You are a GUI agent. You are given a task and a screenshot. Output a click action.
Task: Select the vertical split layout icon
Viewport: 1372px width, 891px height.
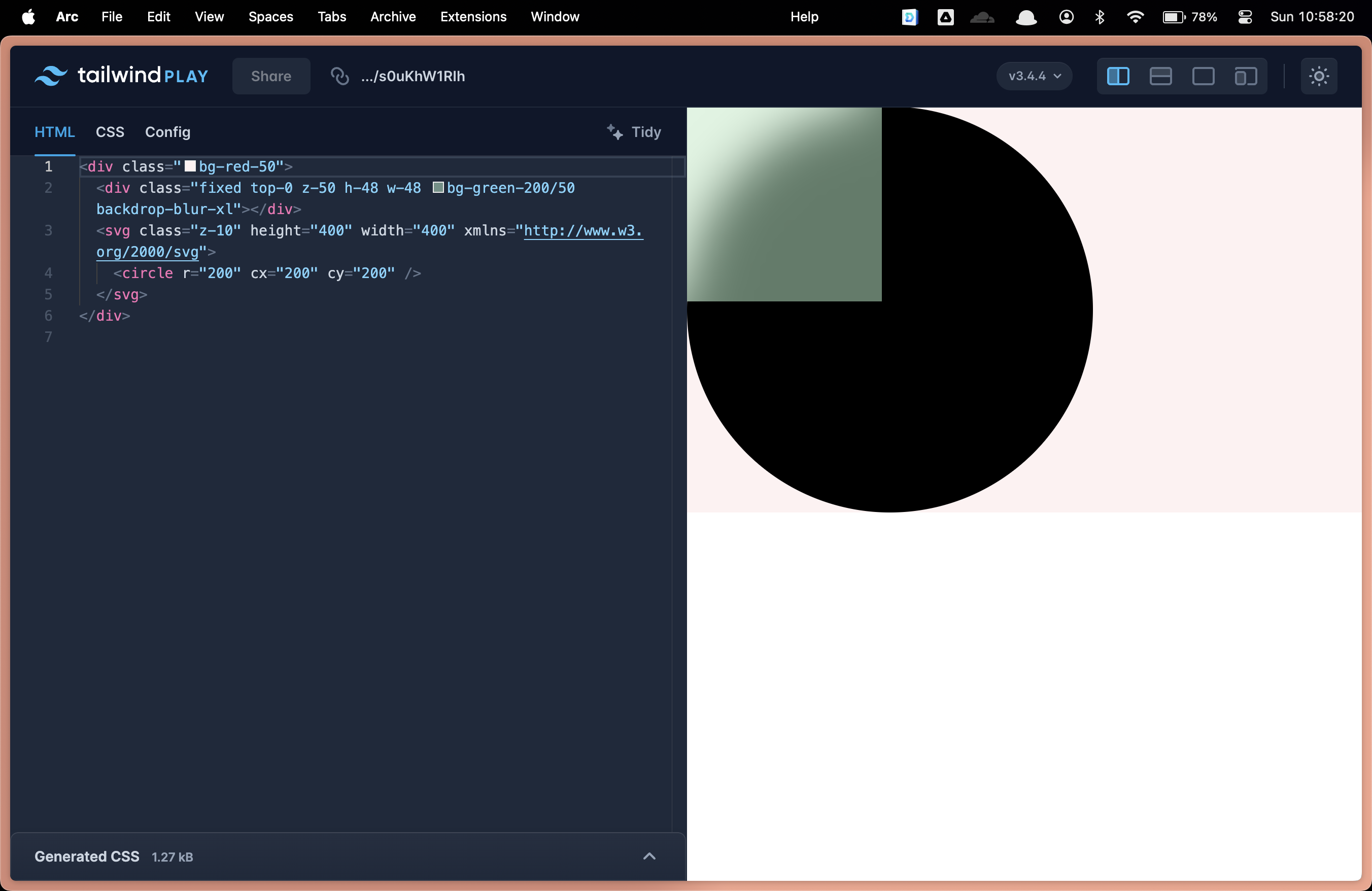(1118, 76)
